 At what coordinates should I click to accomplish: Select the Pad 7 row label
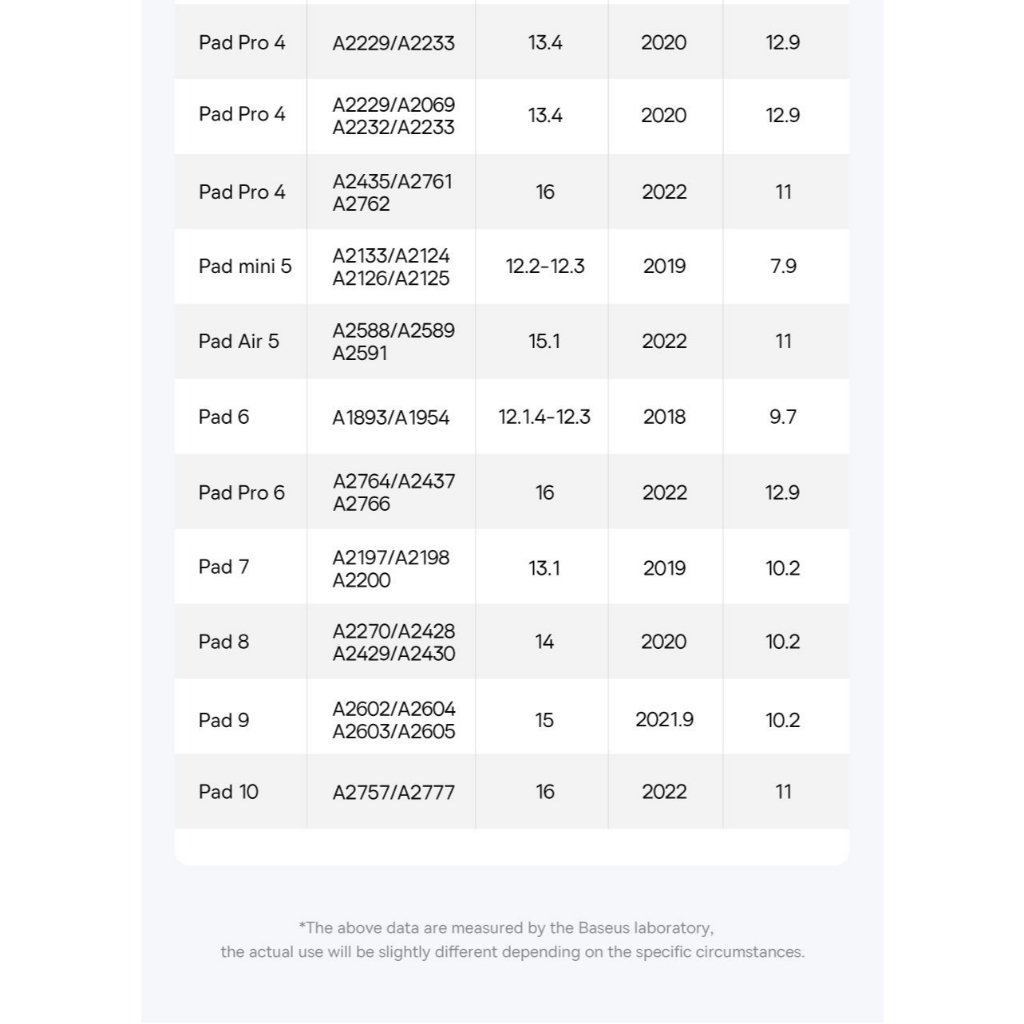click(x=224, y=567)
